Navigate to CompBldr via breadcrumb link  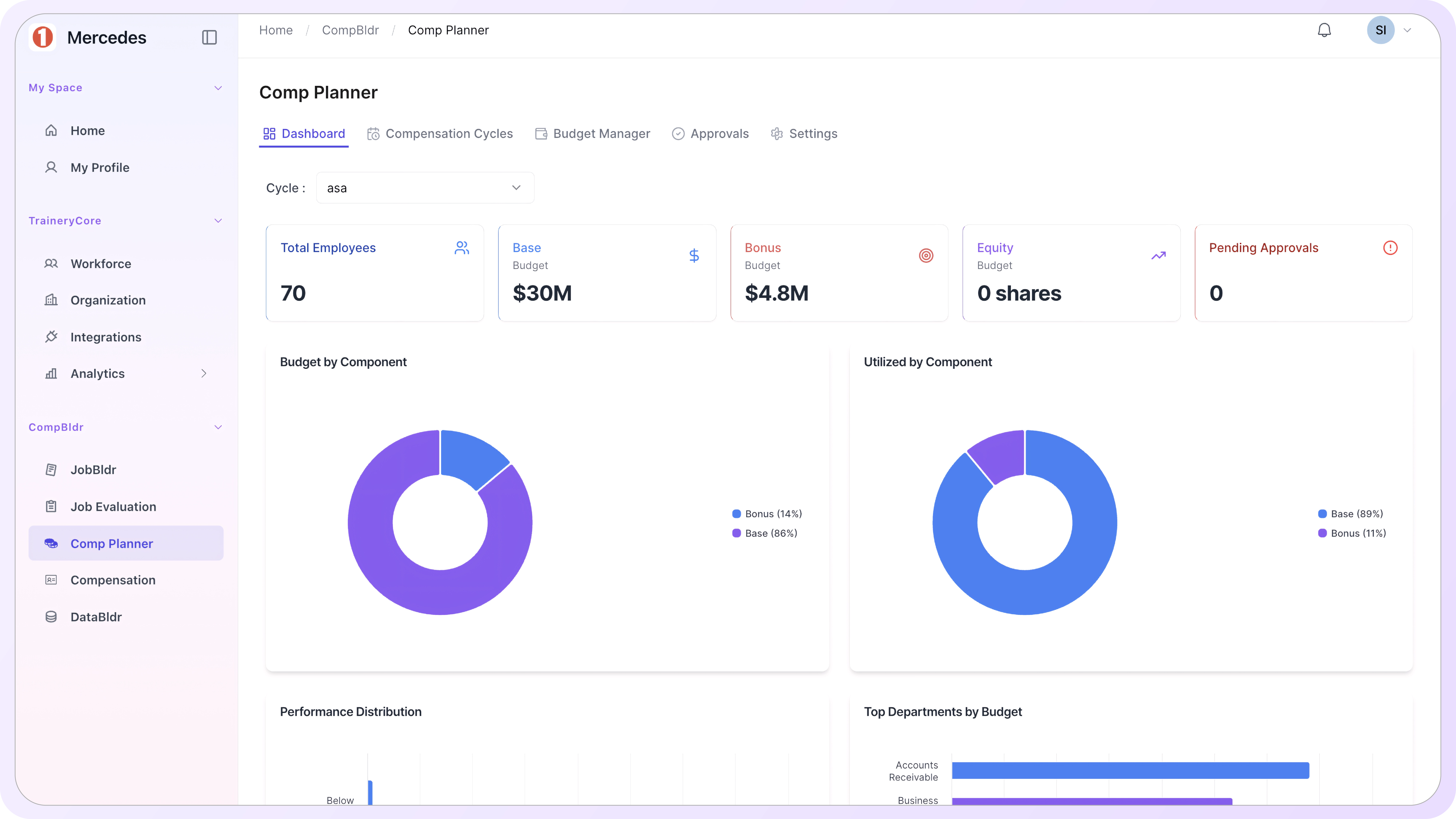coord(350,30)
